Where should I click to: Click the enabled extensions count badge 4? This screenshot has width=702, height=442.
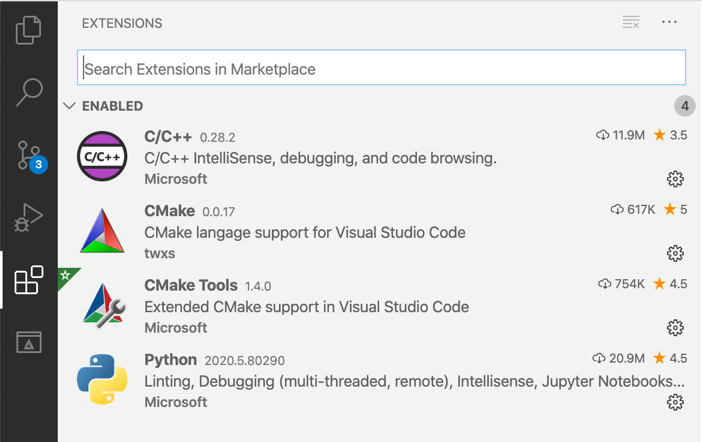click(685, 106)
